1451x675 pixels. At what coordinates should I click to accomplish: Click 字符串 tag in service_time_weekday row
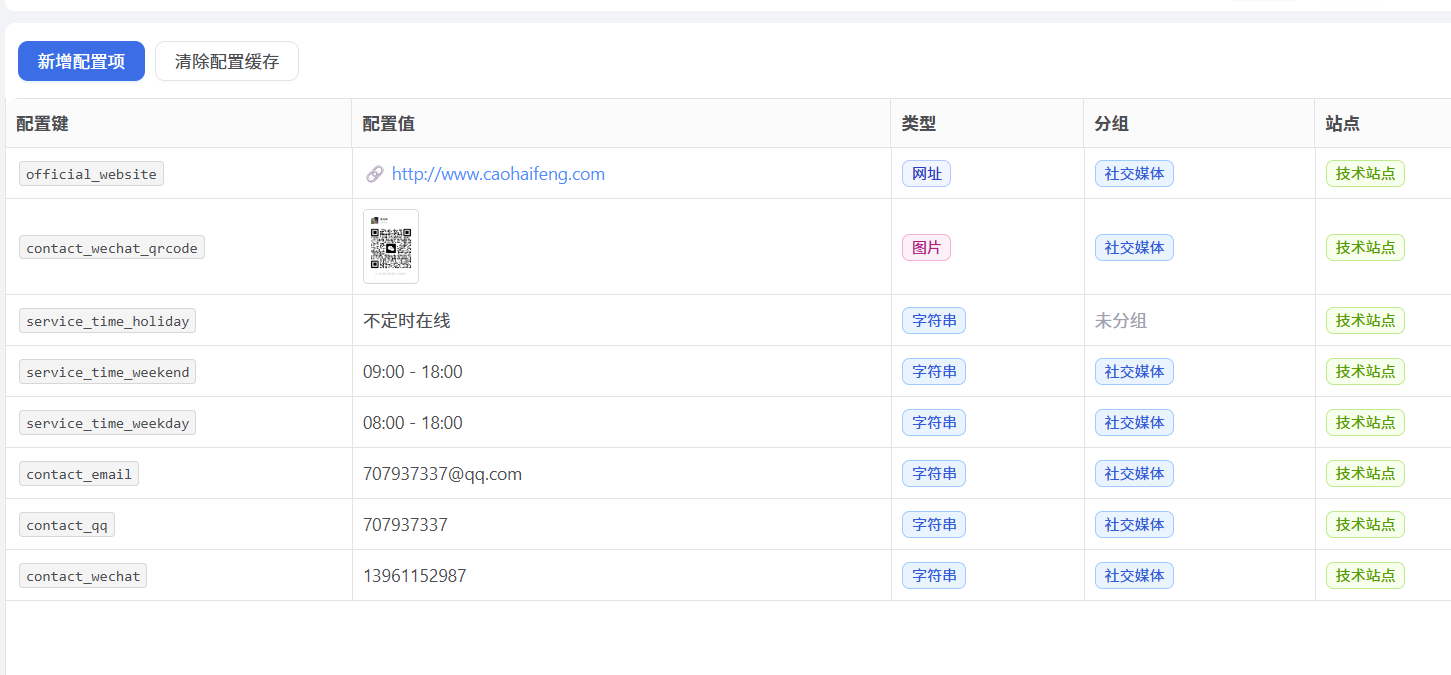point(934,423)
